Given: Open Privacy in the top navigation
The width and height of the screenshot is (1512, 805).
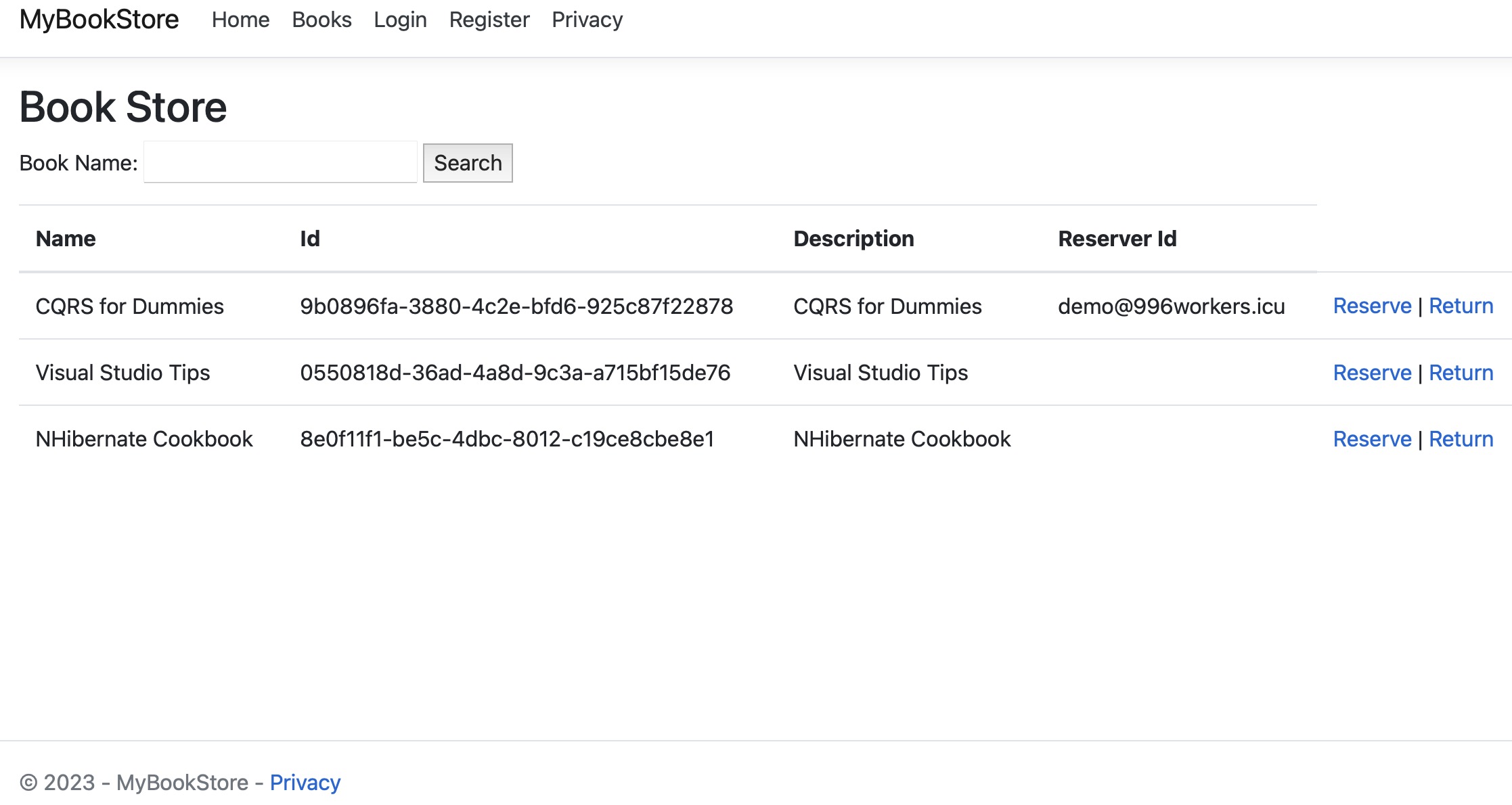Looking at the screenshot, I should click(x=587, y=20).
